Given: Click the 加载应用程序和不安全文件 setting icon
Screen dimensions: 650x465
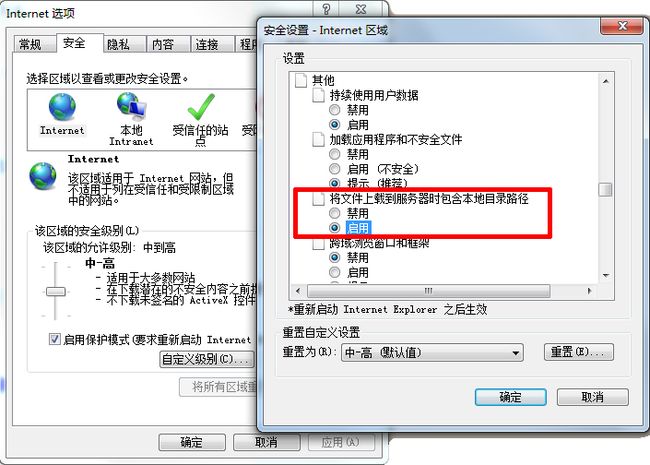Looking at the screenshot, I should click(318, 139).
